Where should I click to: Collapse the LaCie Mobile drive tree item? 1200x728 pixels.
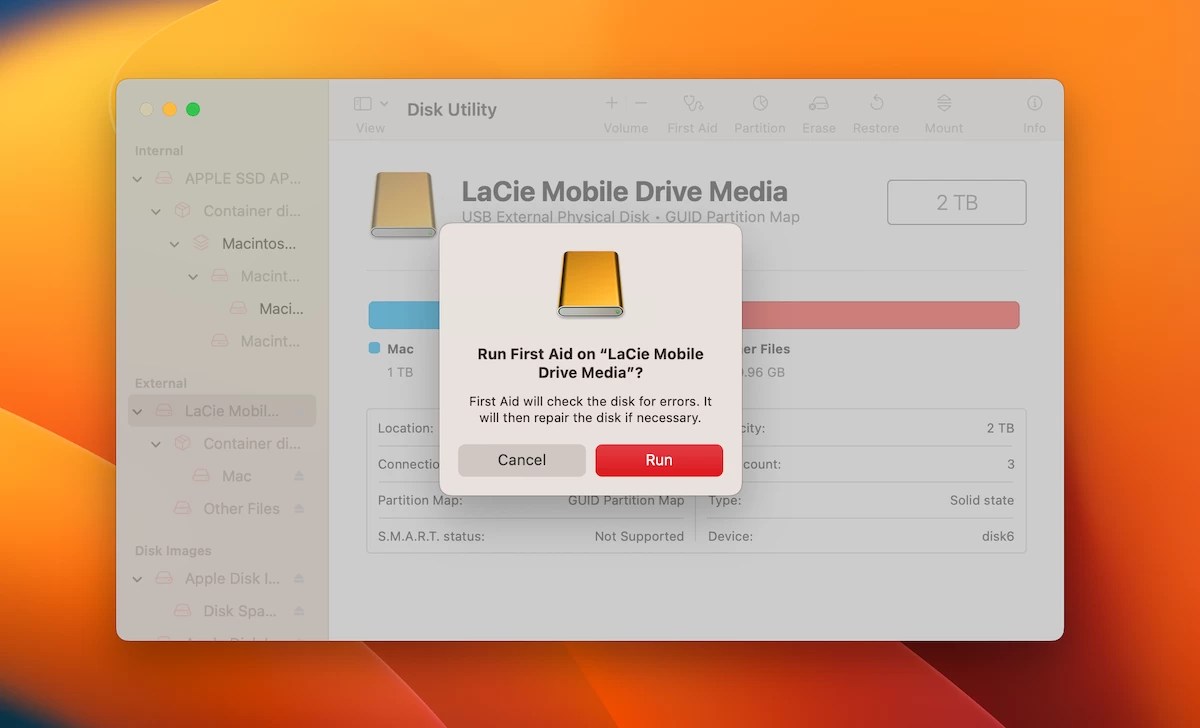[x=136, y=411]
